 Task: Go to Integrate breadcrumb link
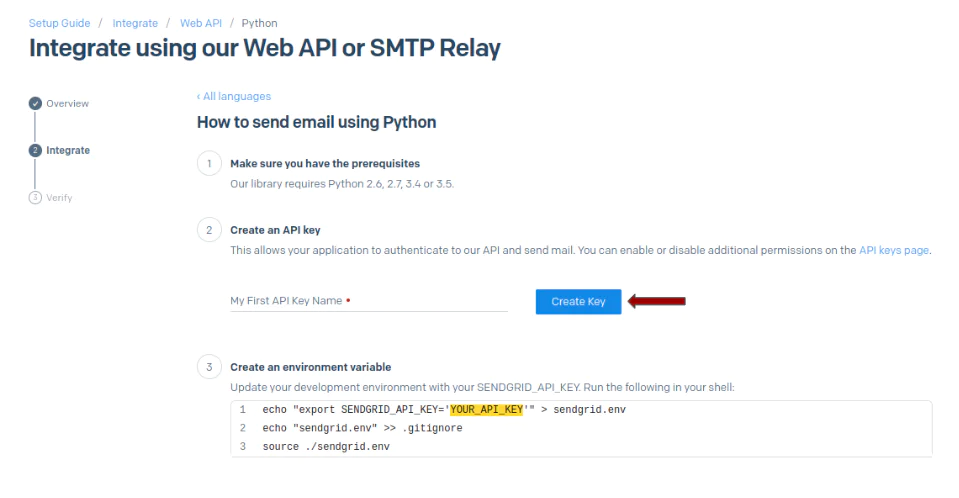click(x=135, y=23)
